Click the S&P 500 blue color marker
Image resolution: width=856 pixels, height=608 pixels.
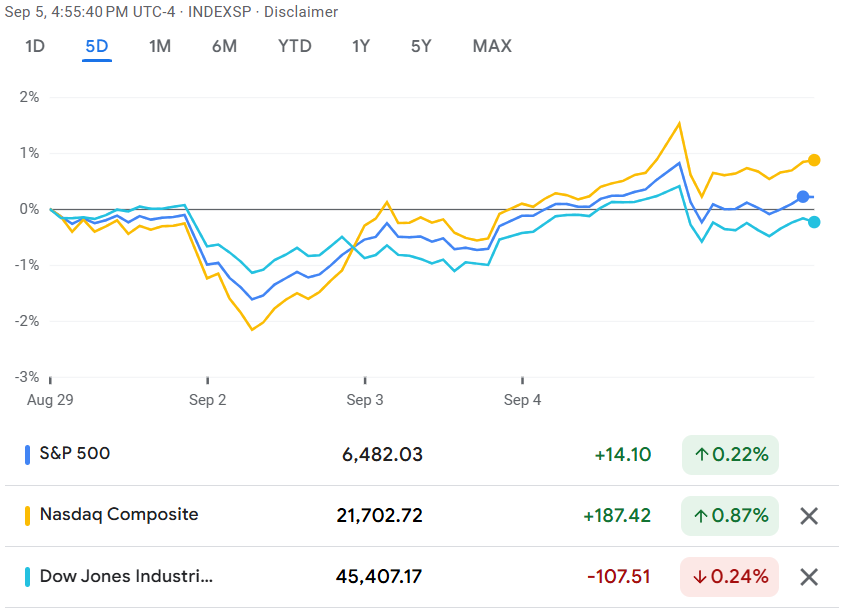(x=27, y=455)
